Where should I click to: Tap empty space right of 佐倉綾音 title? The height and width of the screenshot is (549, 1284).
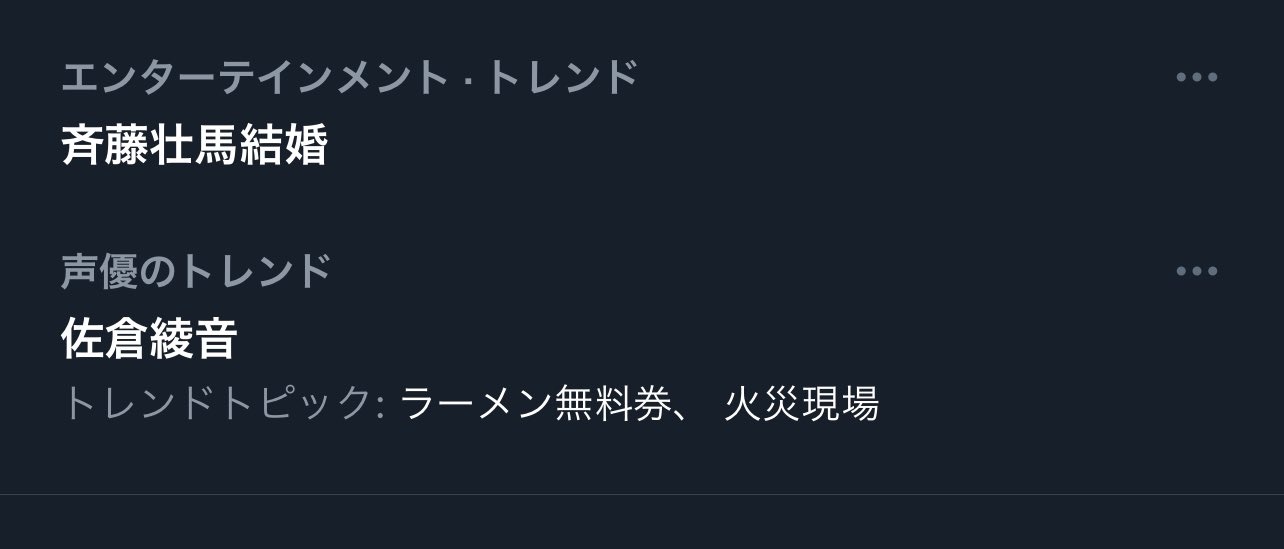pyautogui.click(x=700, y=340)
